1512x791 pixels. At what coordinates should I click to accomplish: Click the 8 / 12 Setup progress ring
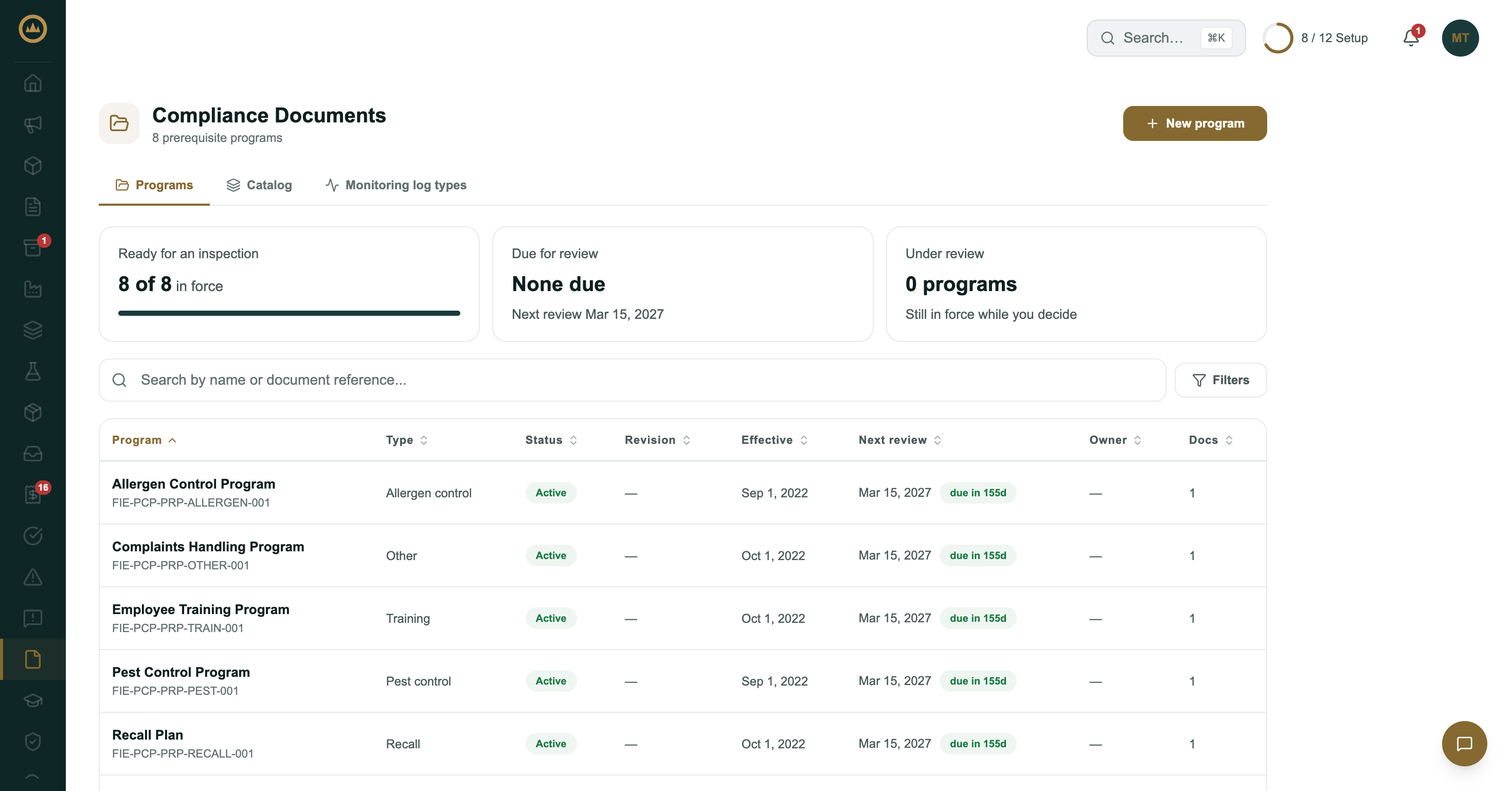1279,38
